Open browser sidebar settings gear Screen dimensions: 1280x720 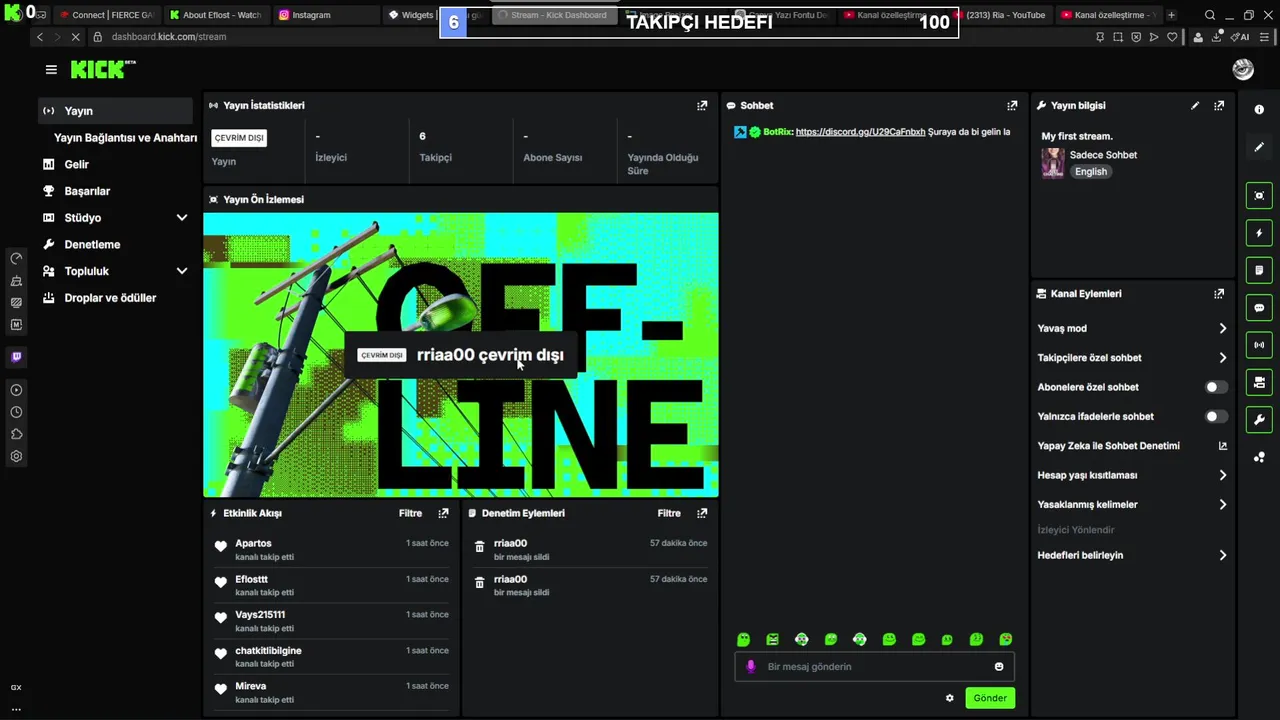point(16,456)
